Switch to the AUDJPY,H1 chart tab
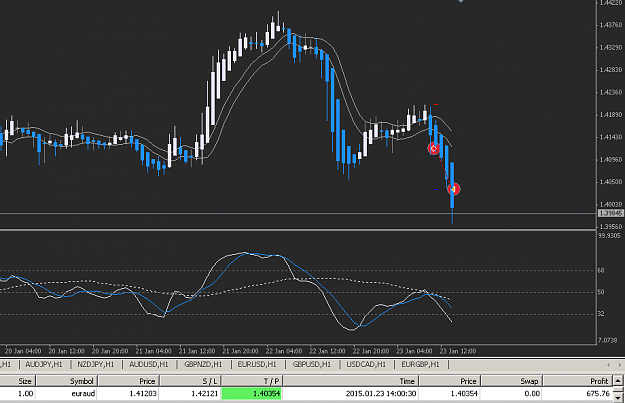This screenshot has width=625, height=403. pyautogui.click(x=44, y=364)
